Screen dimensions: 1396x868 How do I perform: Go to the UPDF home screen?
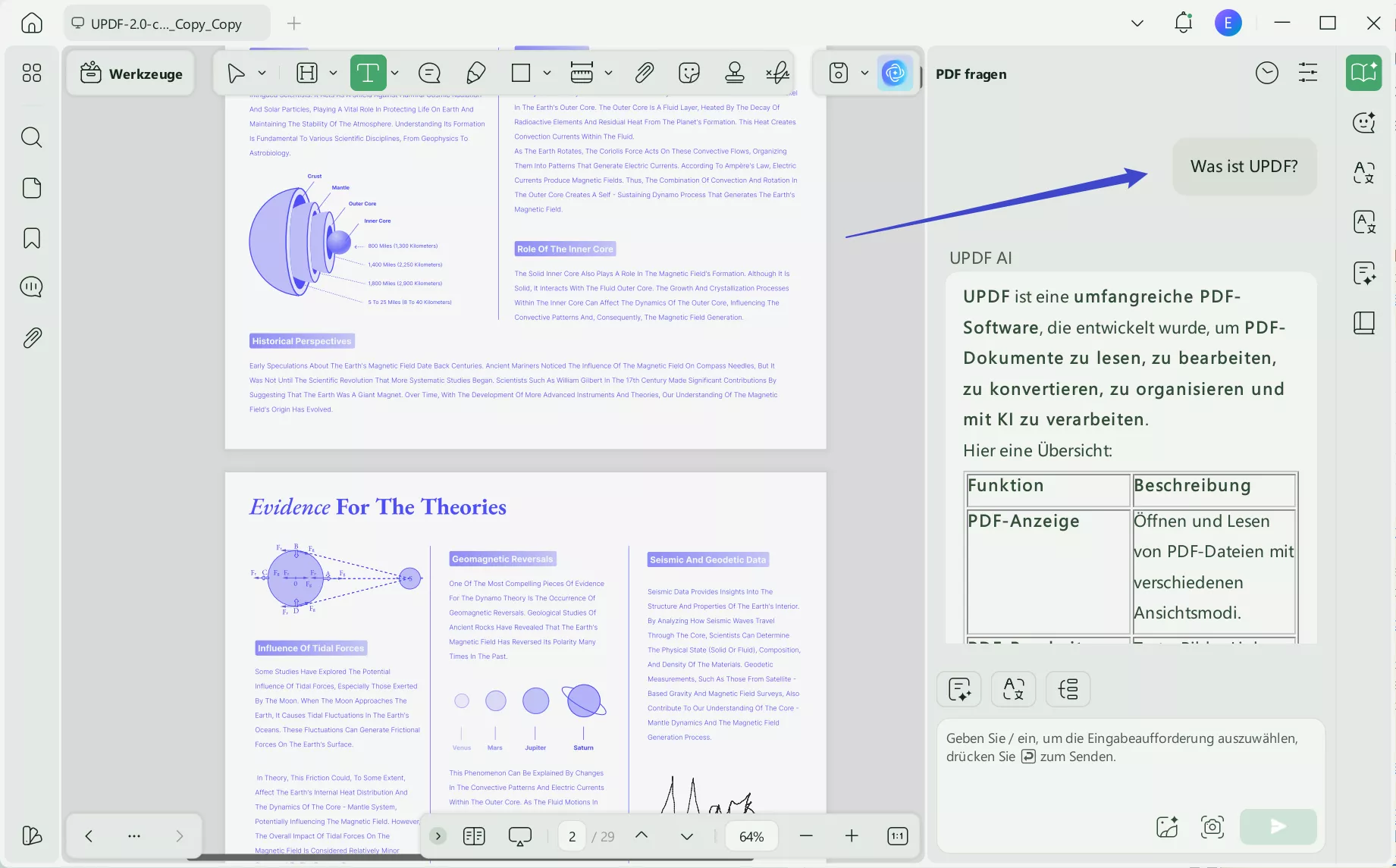pos(32,23)
